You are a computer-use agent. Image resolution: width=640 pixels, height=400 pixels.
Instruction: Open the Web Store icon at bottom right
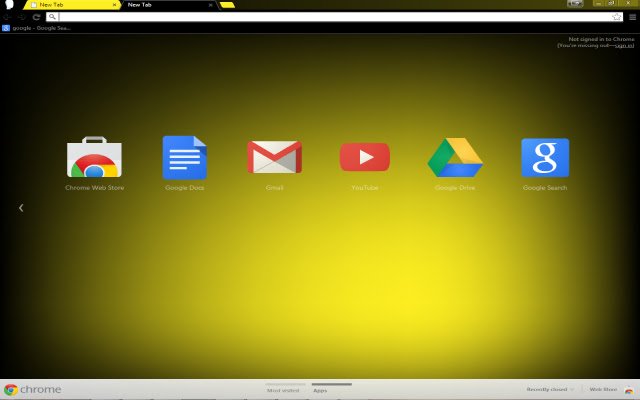pos(629,390)
